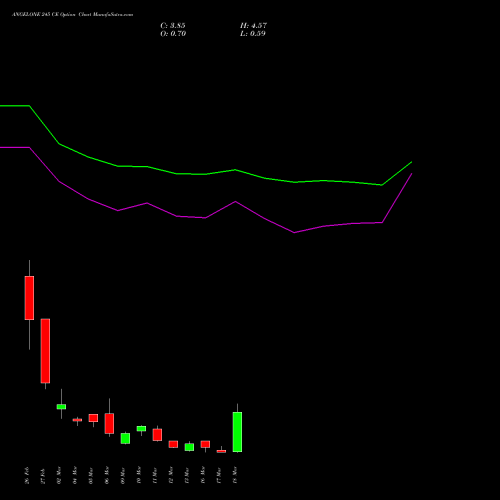This screenshot has width=500, height=500.
Task: Click the red candle for 26 Feb
Action: point(29,298)
